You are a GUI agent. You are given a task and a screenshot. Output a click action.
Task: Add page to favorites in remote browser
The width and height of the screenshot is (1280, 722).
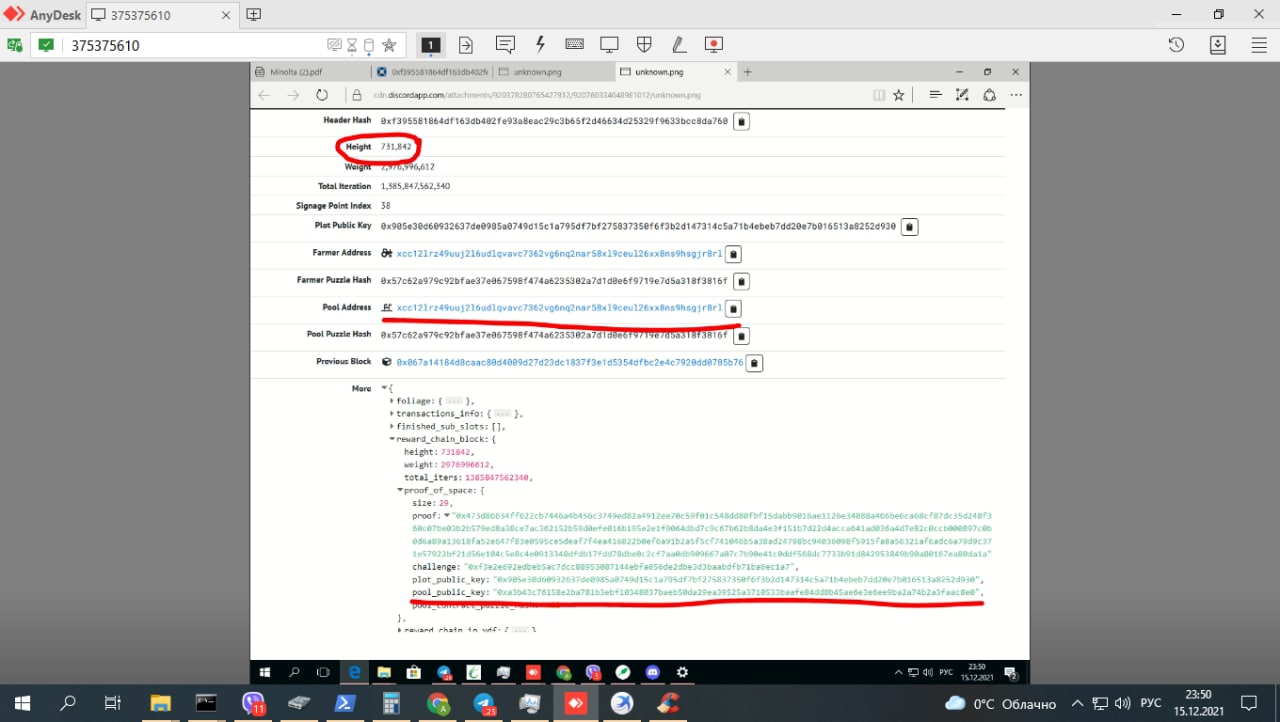click(x=899, y=95)
